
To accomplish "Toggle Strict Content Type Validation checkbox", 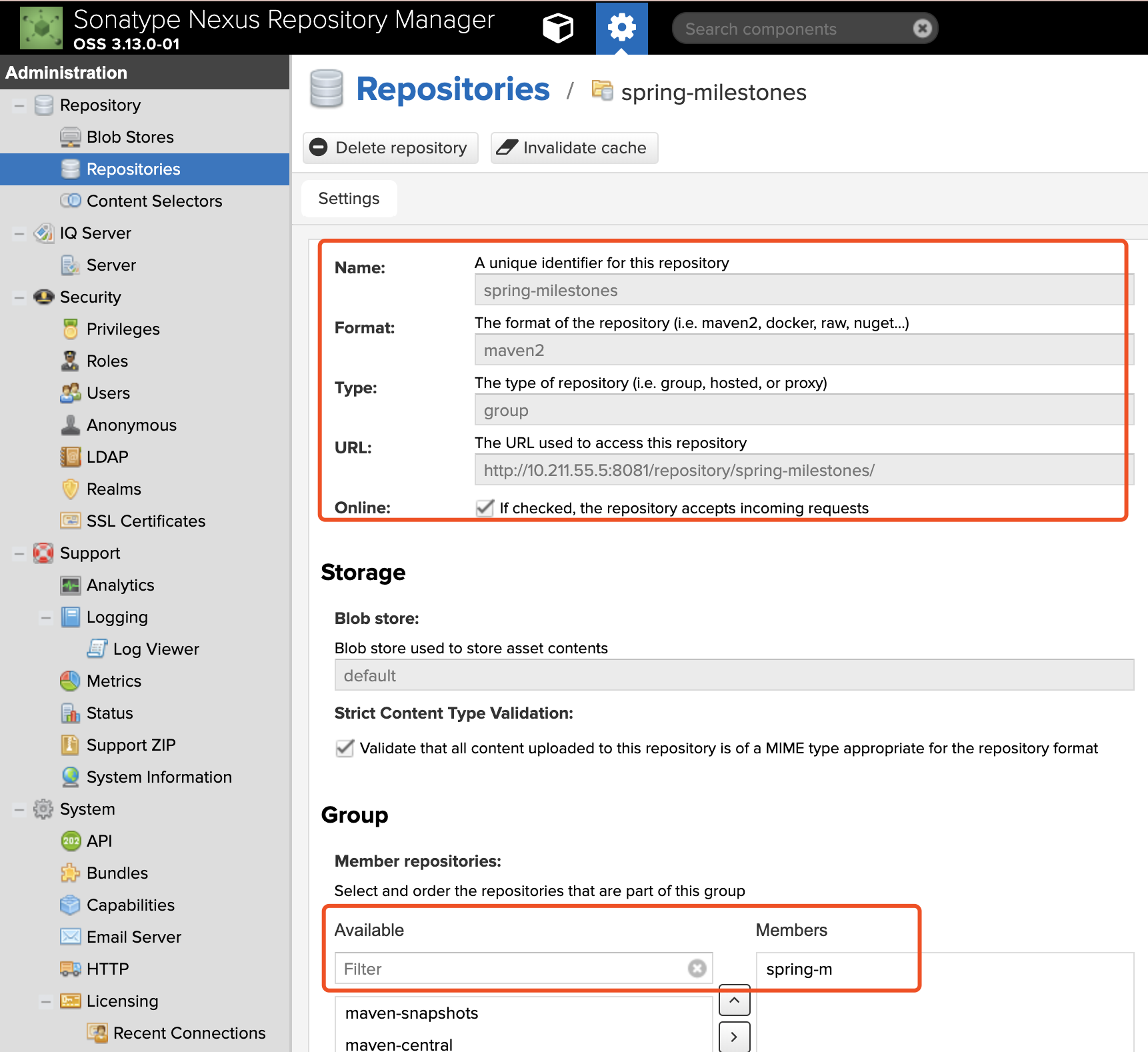I will [x=345, y=748].
